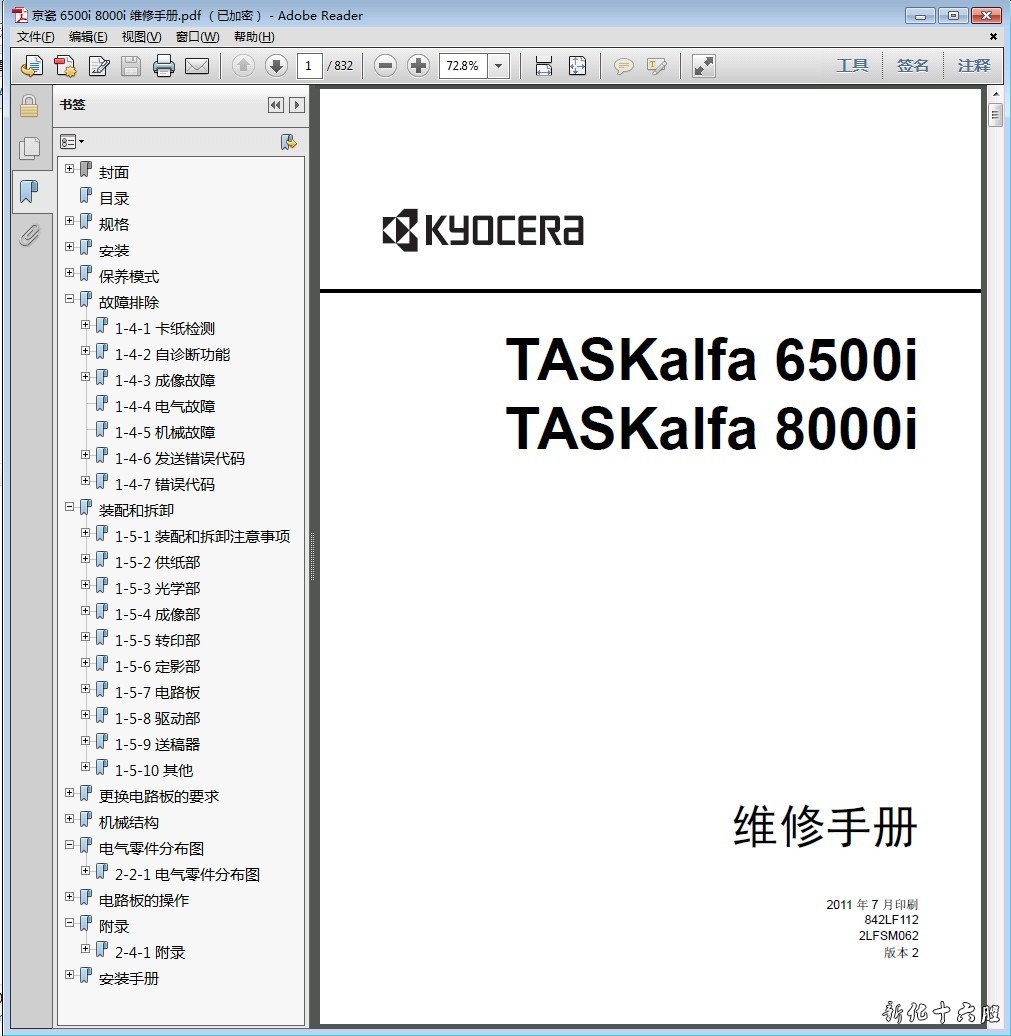Toggle the fit full page view
The width and height of the screenshot is (1011, 1036).
[x=577, y=66]
